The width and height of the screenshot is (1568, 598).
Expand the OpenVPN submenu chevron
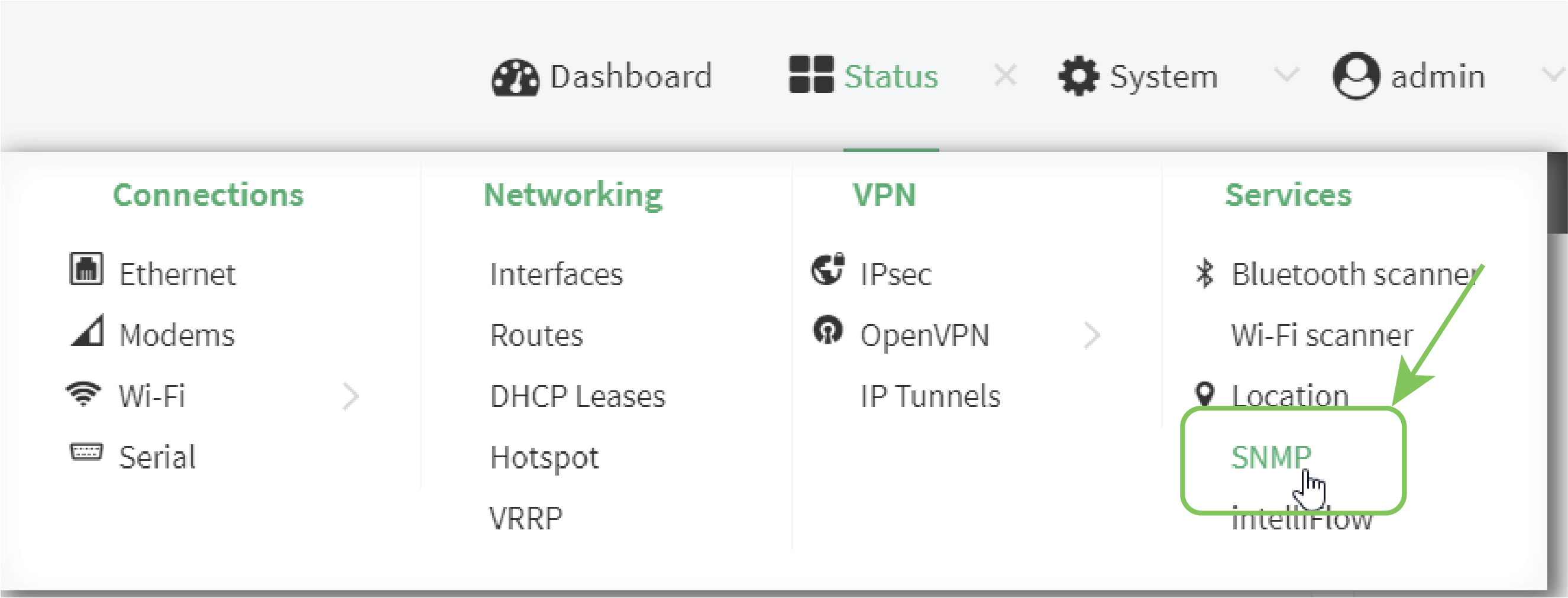(1092, 335)
